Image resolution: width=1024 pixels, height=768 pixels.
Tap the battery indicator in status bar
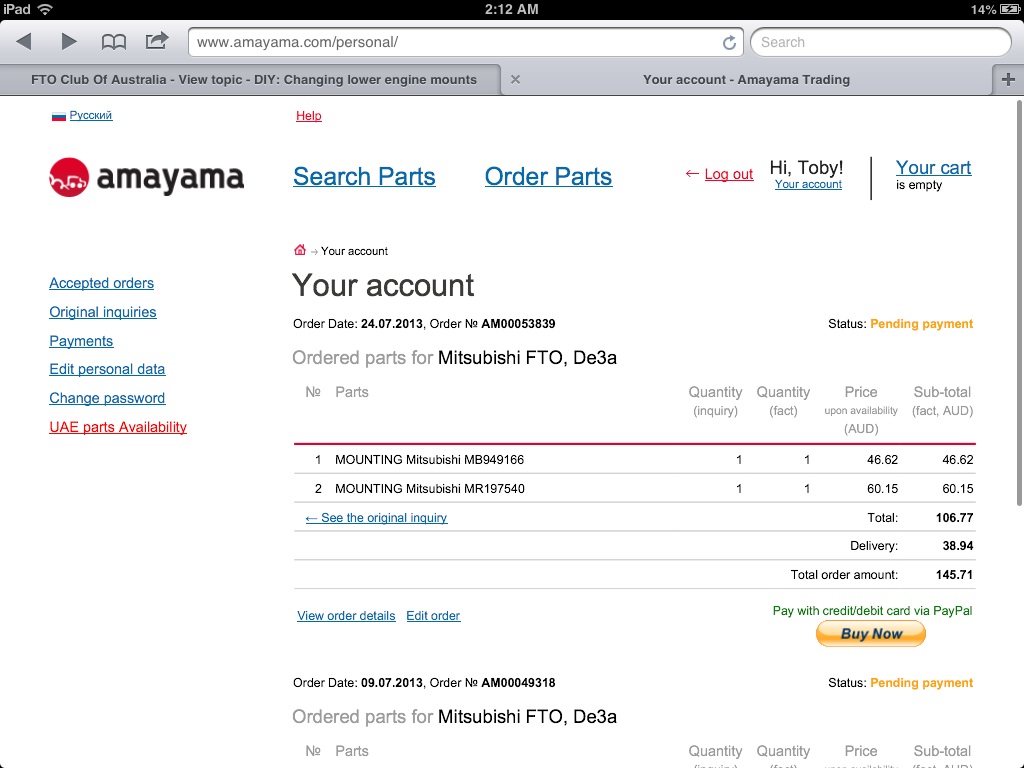click(1009, 9)
